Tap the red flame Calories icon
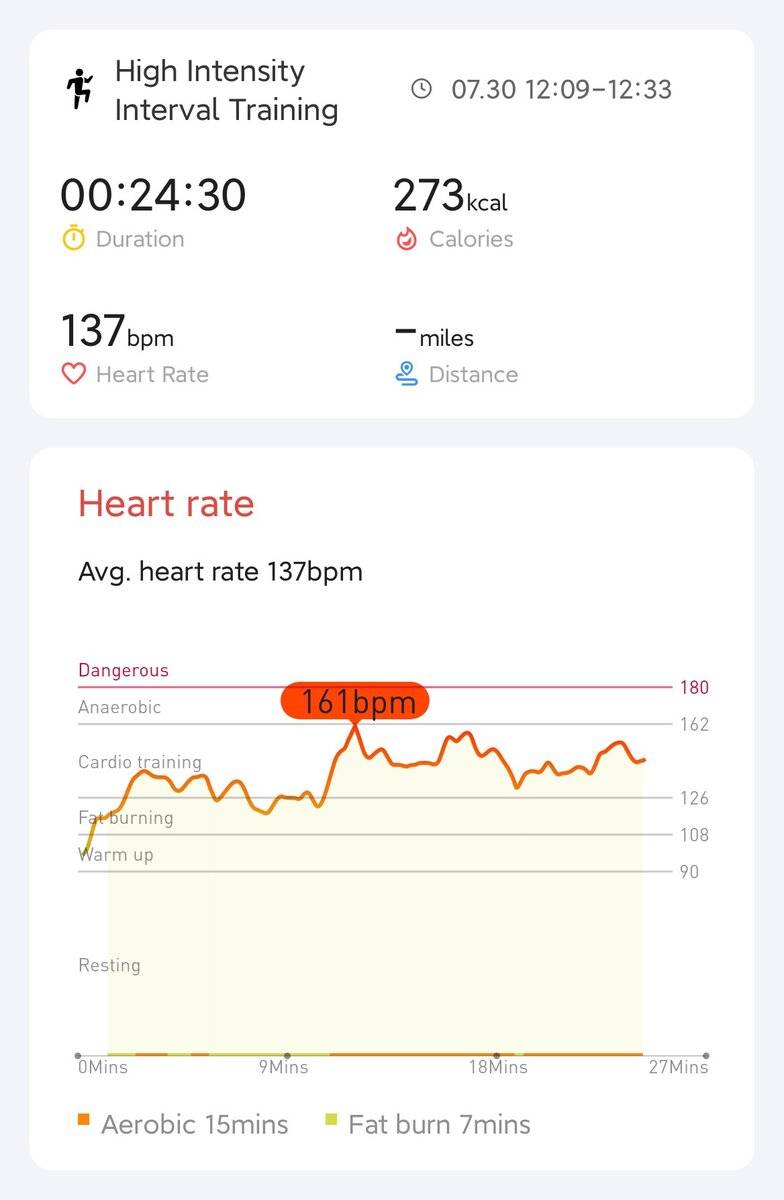This screenshot has height=1200, width=784. pos(406,239)
